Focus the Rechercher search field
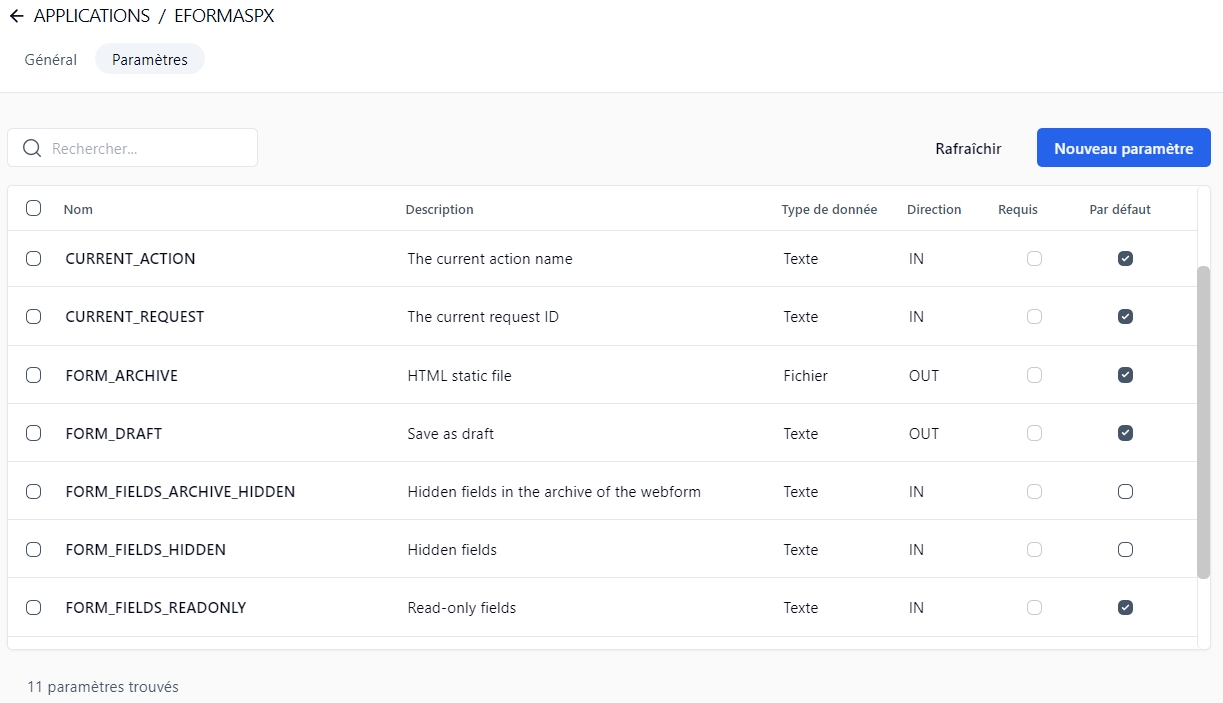The width and height of the screenshot is (1223, 703). click(148, 148)
